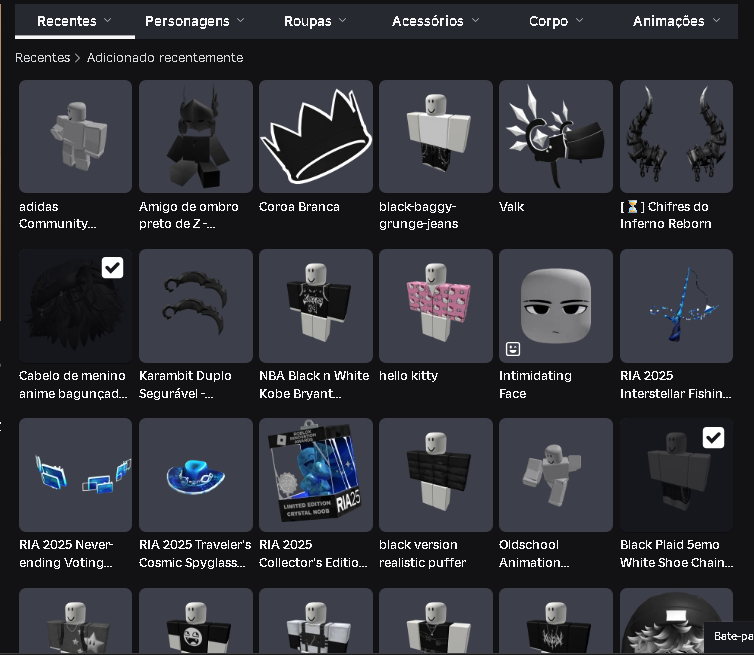Uncheck the Cabelo de menino anime hair
This screenshot has height=655, width=754.
(113, 268)
